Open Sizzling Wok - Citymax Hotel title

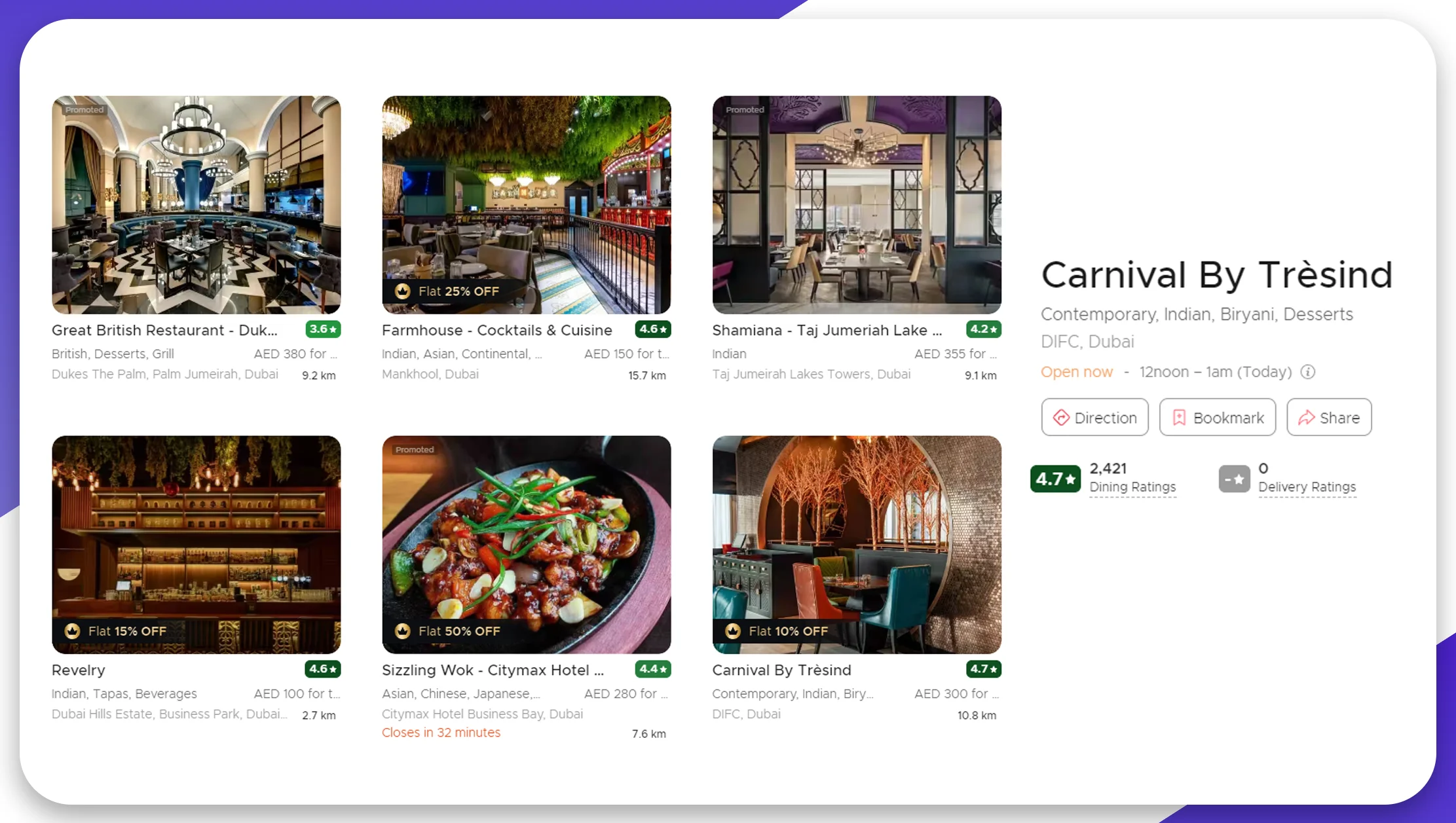493,670
